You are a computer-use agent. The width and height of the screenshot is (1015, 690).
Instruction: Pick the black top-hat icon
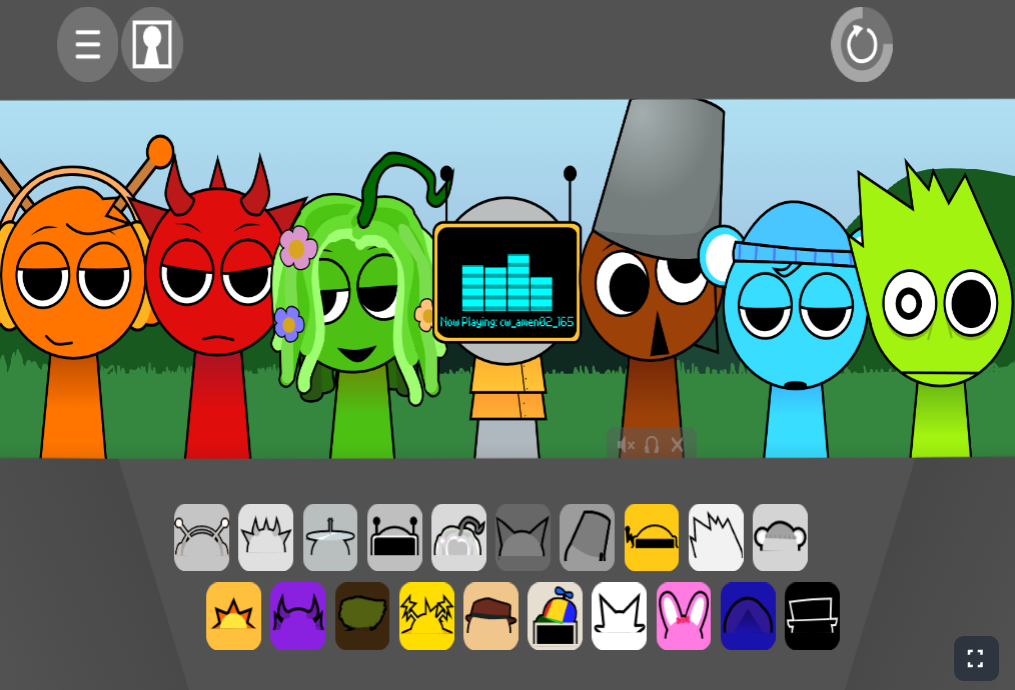[812, 616]
